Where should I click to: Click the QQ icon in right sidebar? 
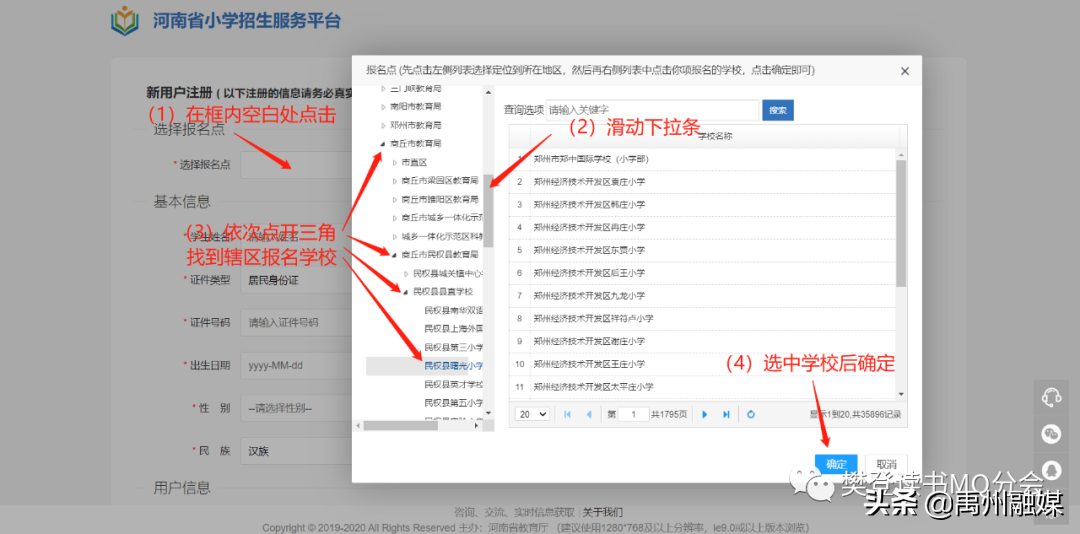tap(1051, 469)
